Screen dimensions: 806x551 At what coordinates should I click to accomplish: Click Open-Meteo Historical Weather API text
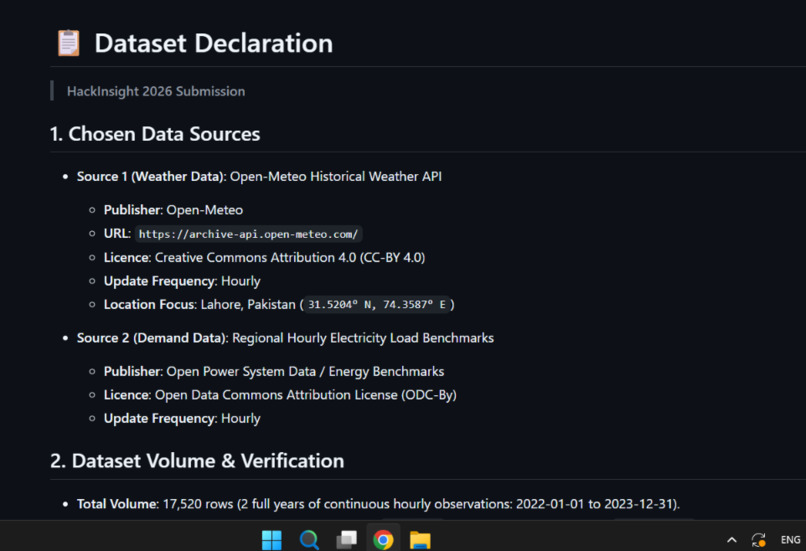[336, 176]
